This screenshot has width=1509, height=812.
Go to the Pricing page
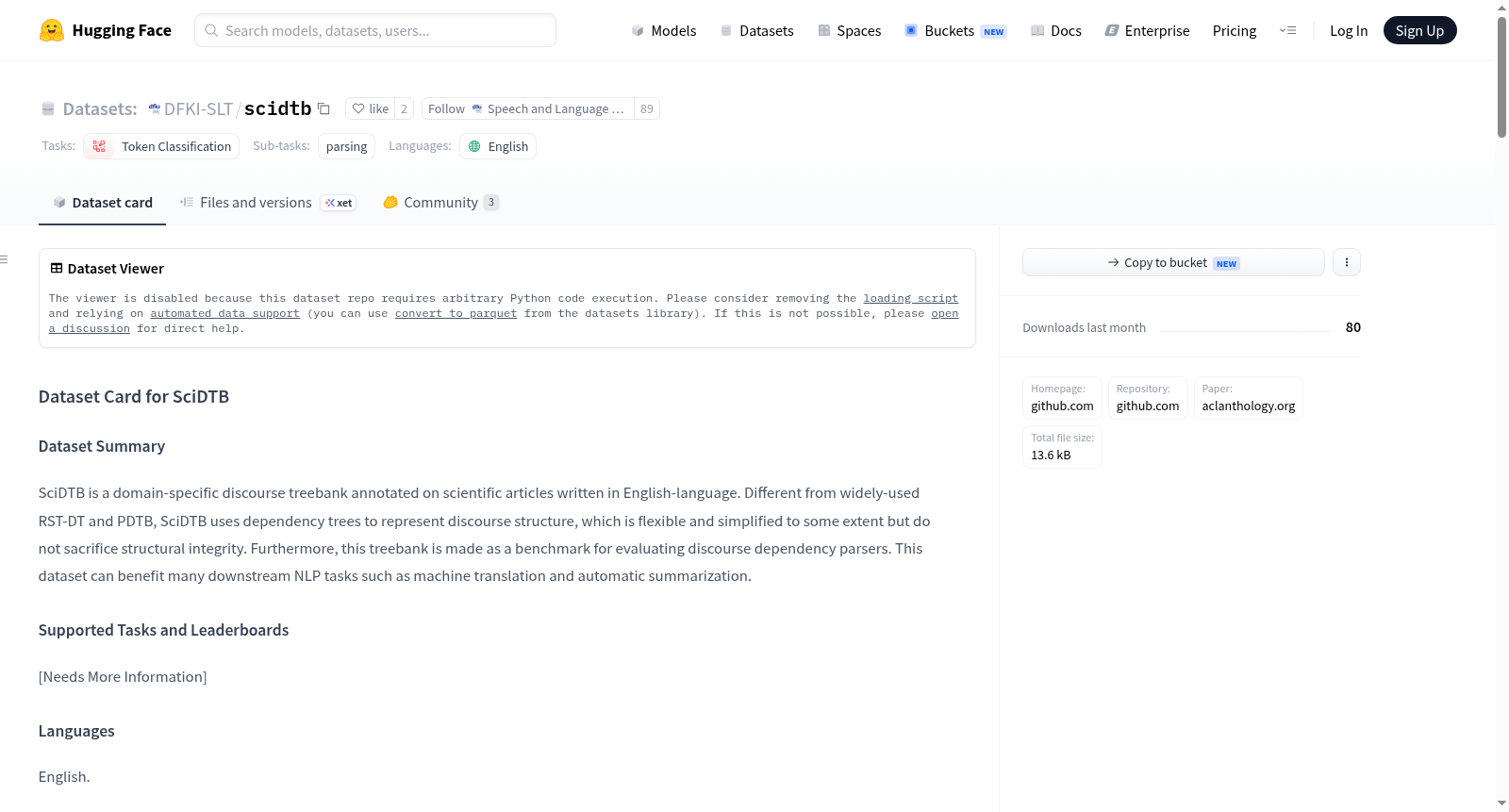pyautogui.click(x=1235, y=30)
